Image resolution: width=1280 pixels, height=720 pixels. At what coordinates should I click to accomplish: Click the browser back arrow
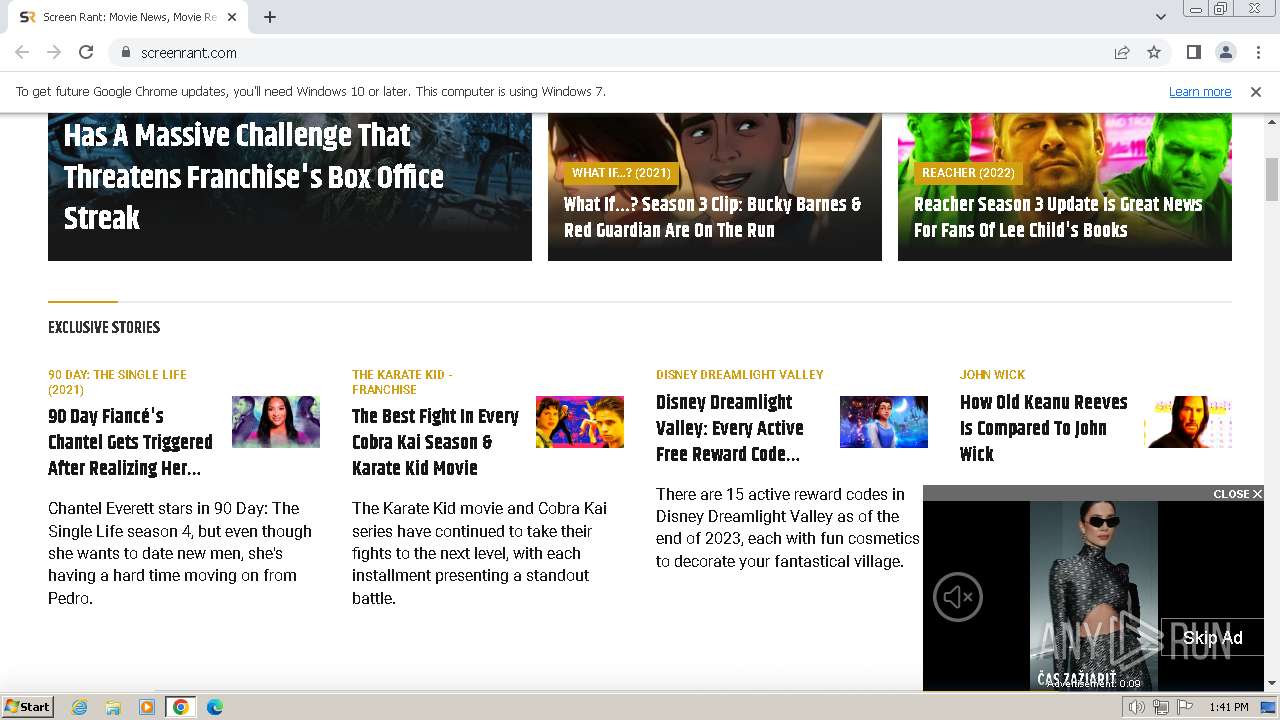(22, 52)
